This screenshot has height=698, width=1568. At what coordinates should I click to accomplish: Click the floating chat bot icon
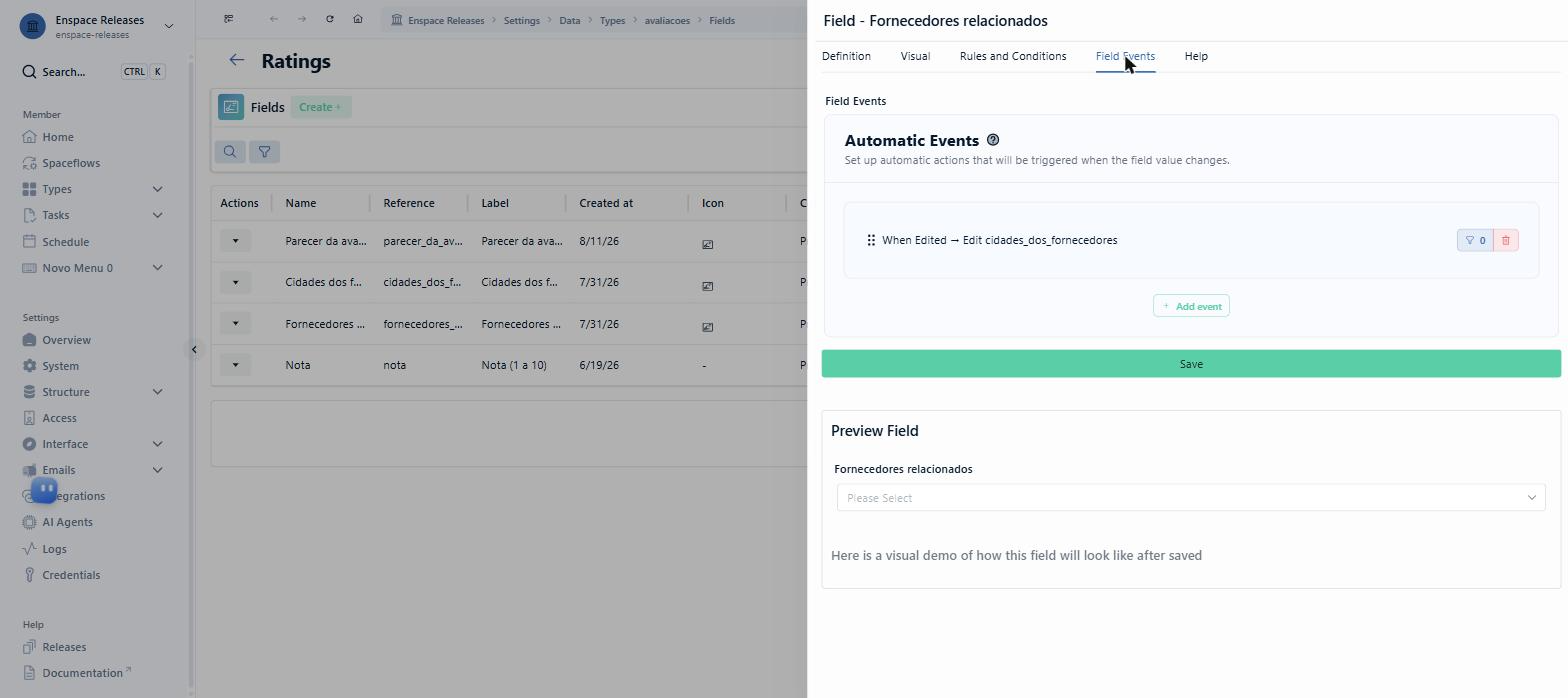point(44,490)
